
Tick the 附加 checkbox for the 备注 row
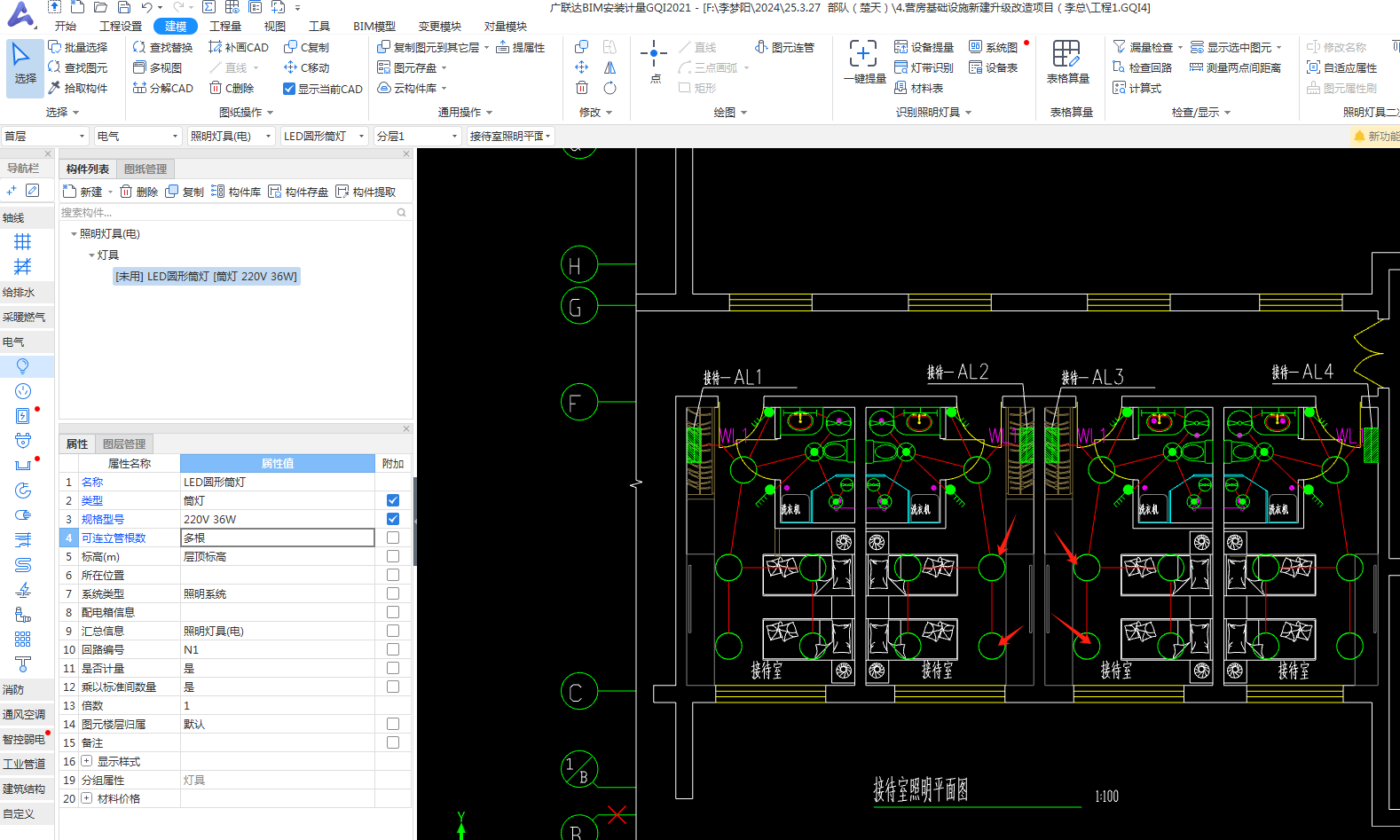point(393,742)
